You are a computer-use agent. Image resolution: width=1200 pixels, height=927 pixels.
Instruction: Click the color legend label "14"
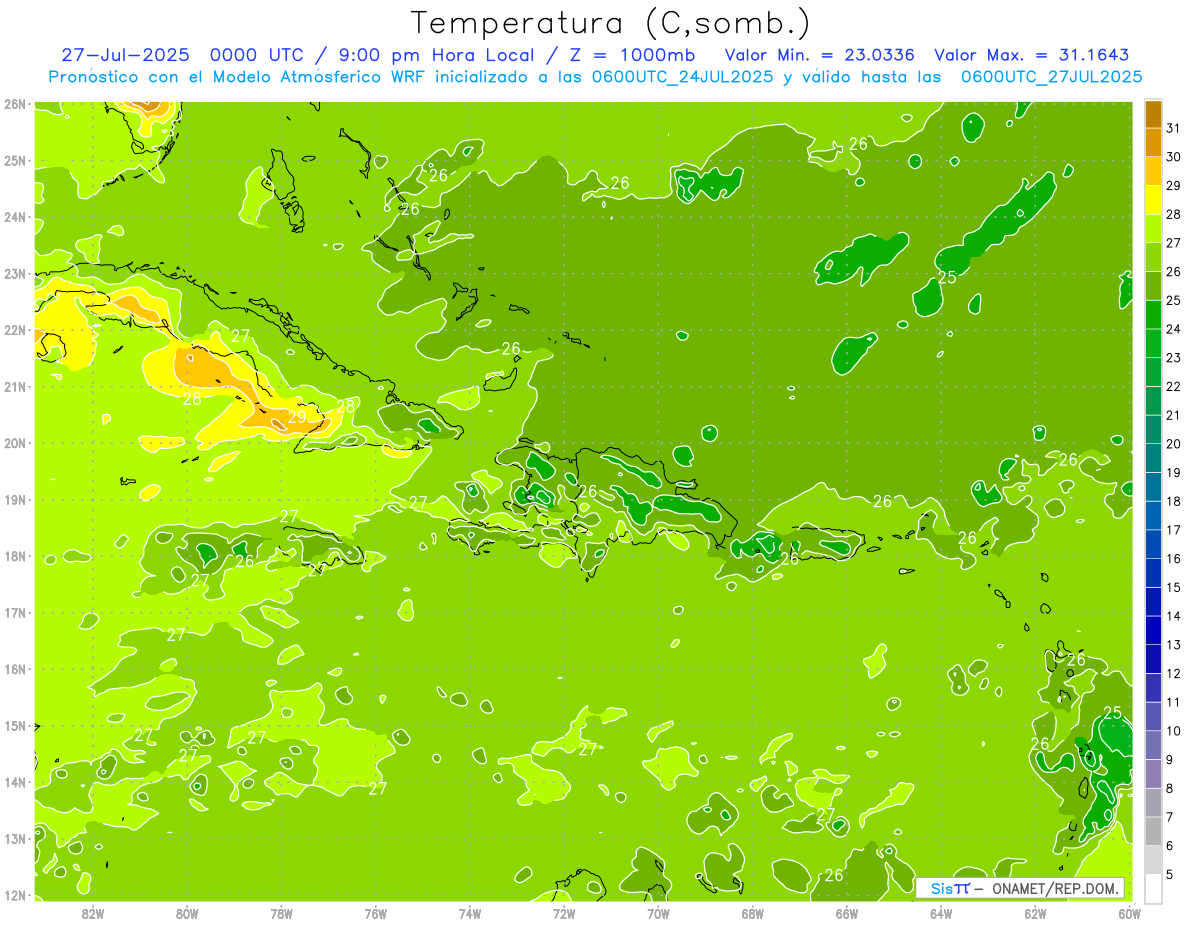pos(1173,616)
